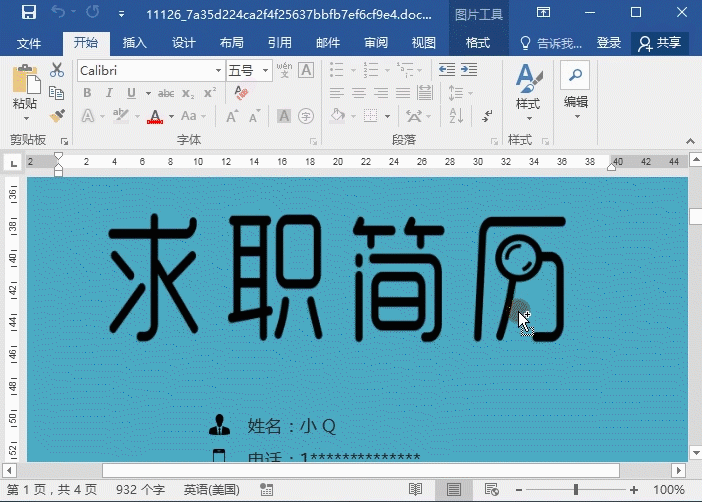Show or hide paragraph marks
Image resolution: width=702 pixels, height=502 pixels.
[487, 116]
